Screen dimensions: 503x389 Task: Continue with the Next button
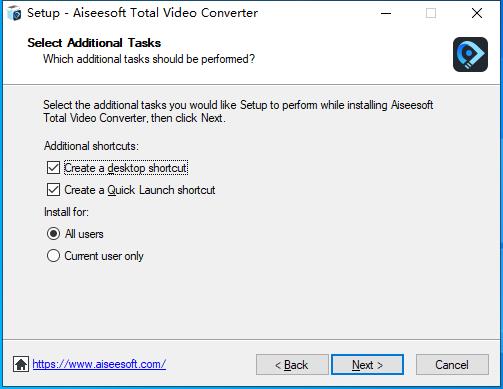click(367, 365)
